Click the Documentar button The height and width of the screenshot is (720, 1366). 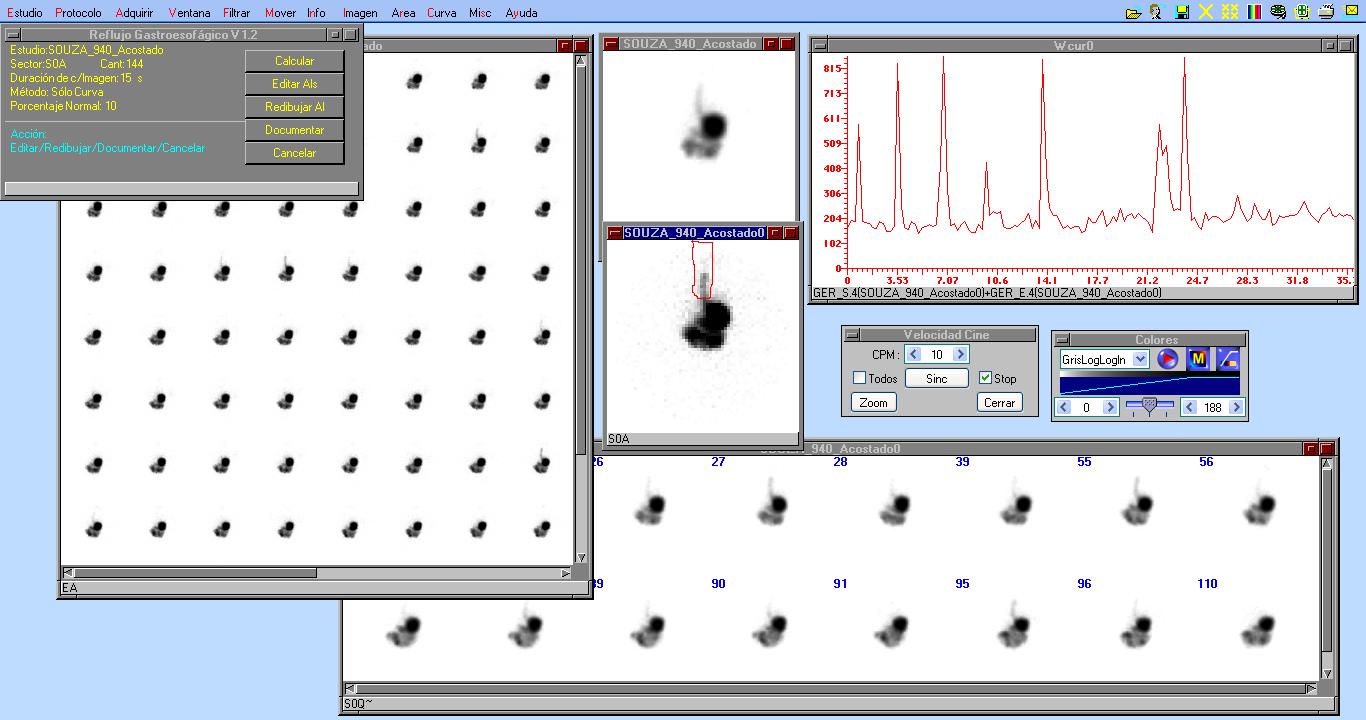coord(294,130)
